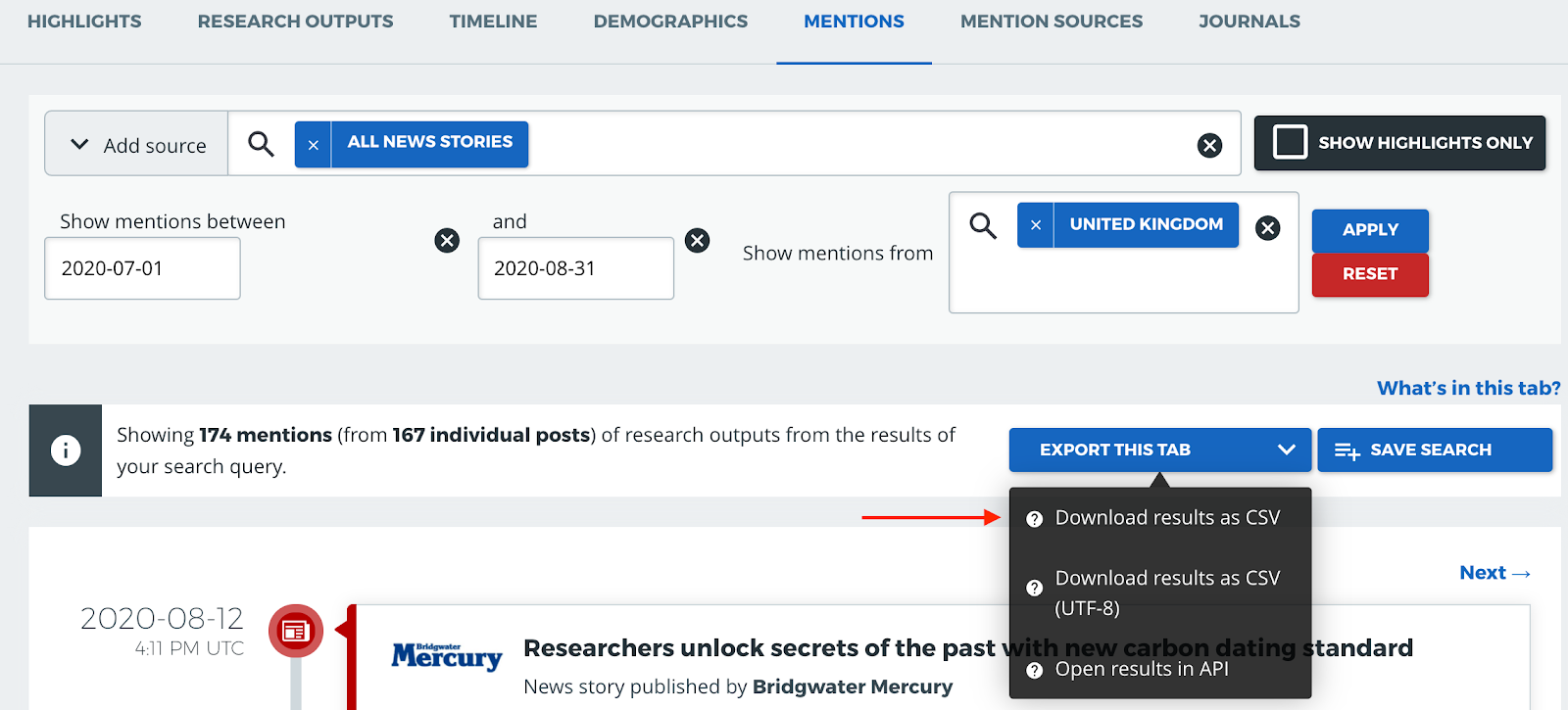This screenshot has width=1568, height=710.
Task: Clear the end date 2020-08-31
Action: [x=697, y=241]
